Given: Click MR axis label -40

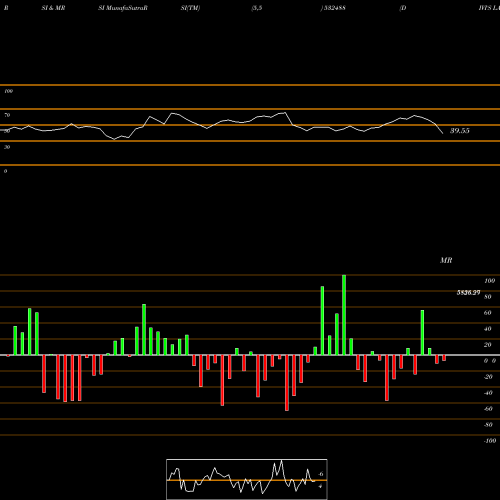Looking at the screenshot, I should (488, 393).
